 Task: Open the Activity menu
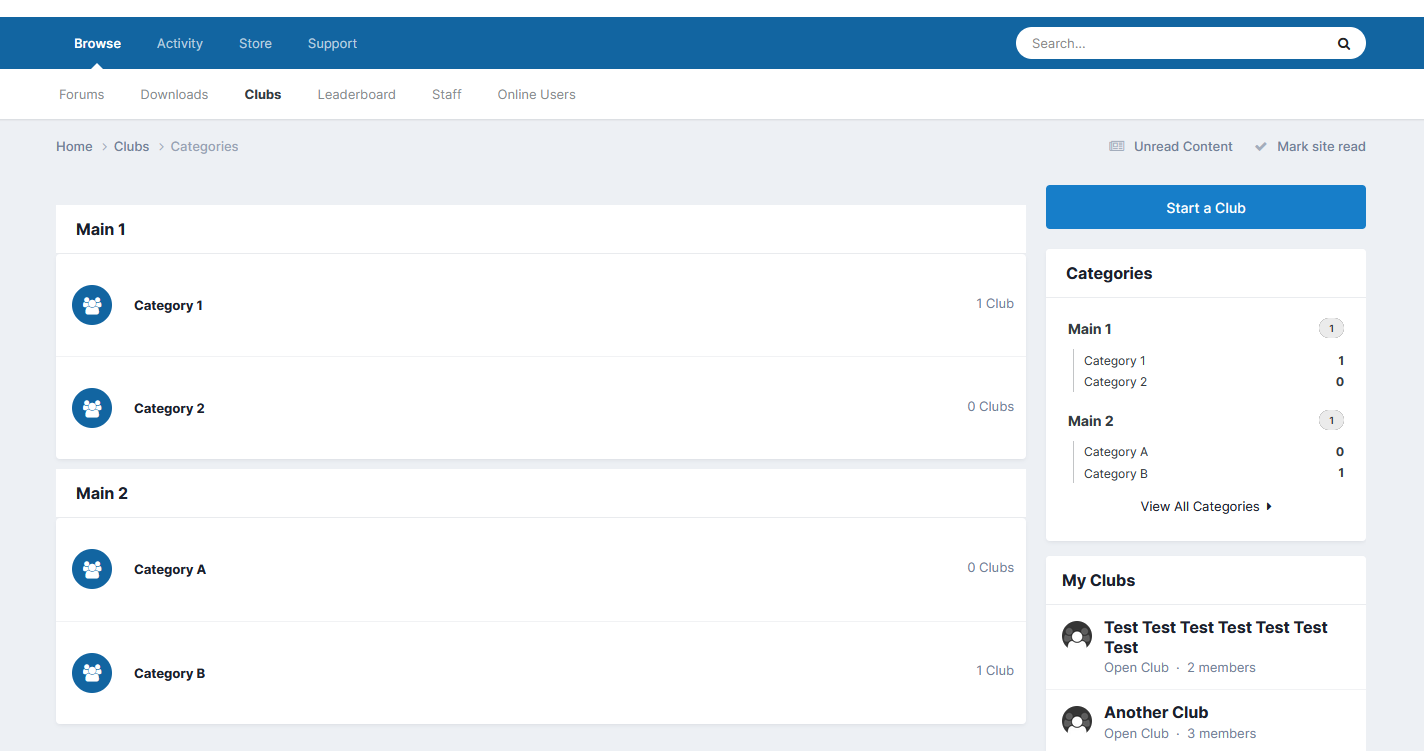tap(180, 43)
